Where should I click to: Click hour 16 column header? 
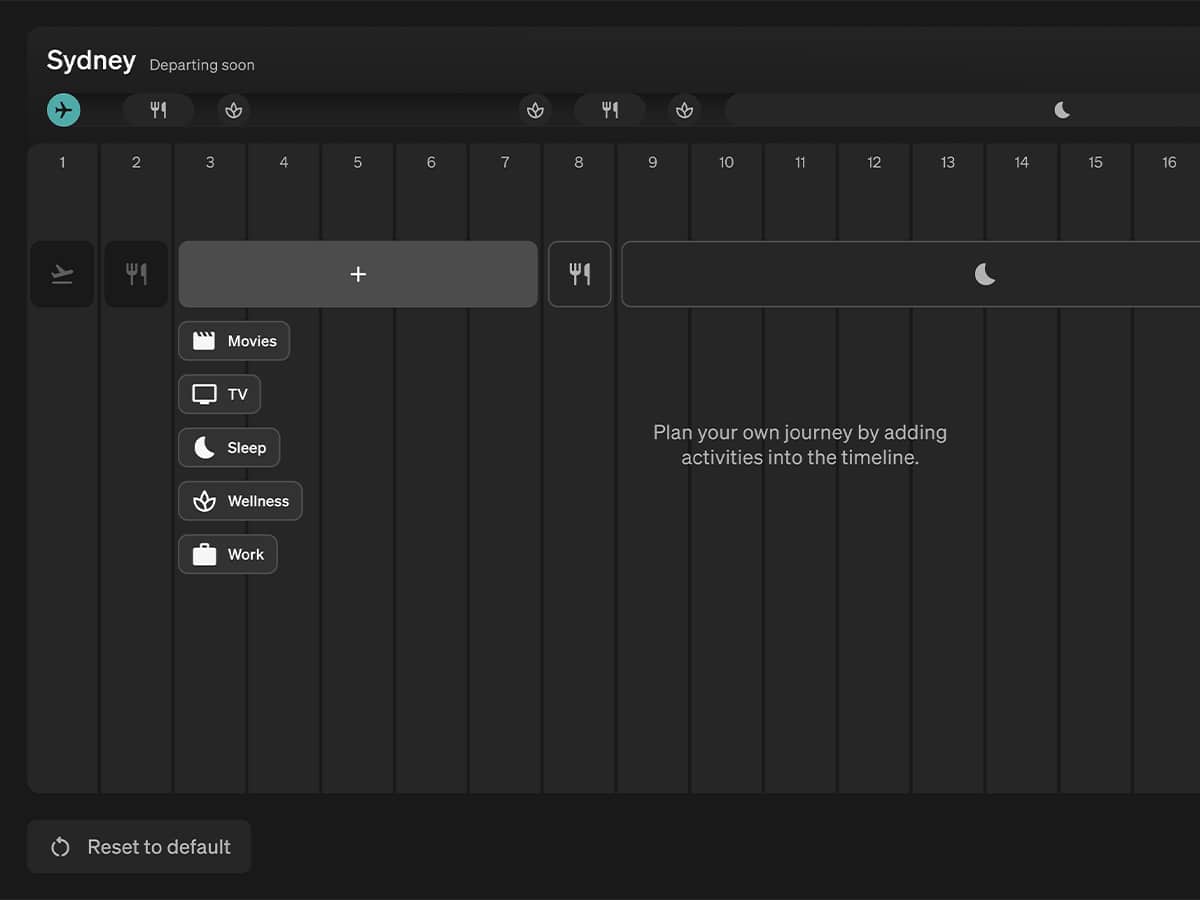[x=1169, y=162]
